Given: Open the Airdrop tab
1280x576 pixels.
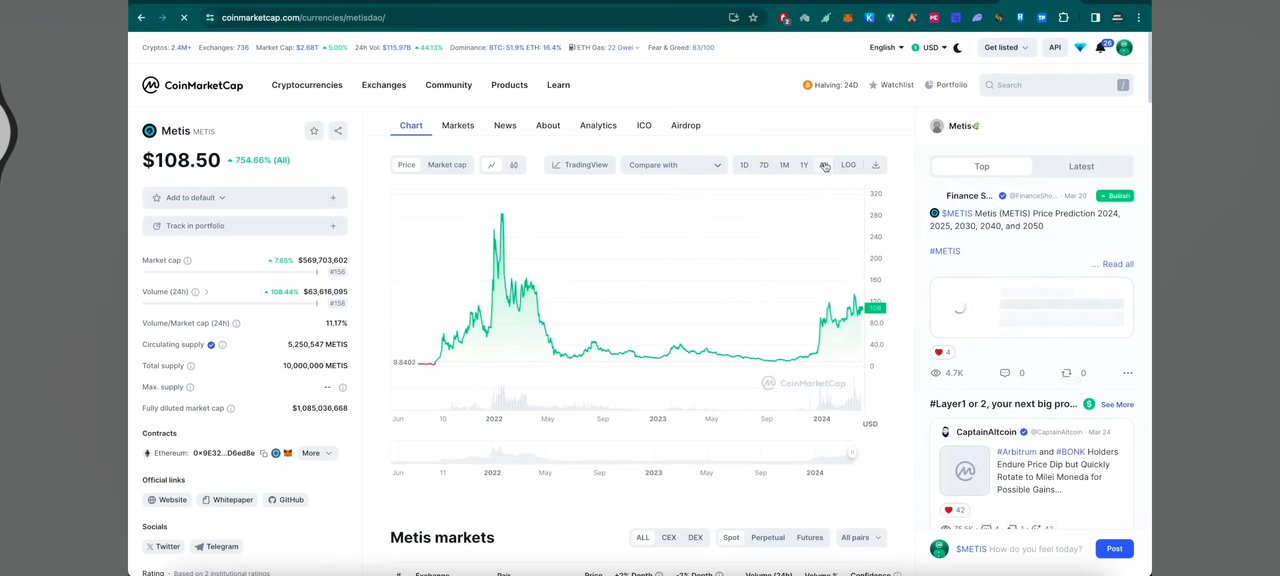Looking at the screenshot, I should coord(686,126).
